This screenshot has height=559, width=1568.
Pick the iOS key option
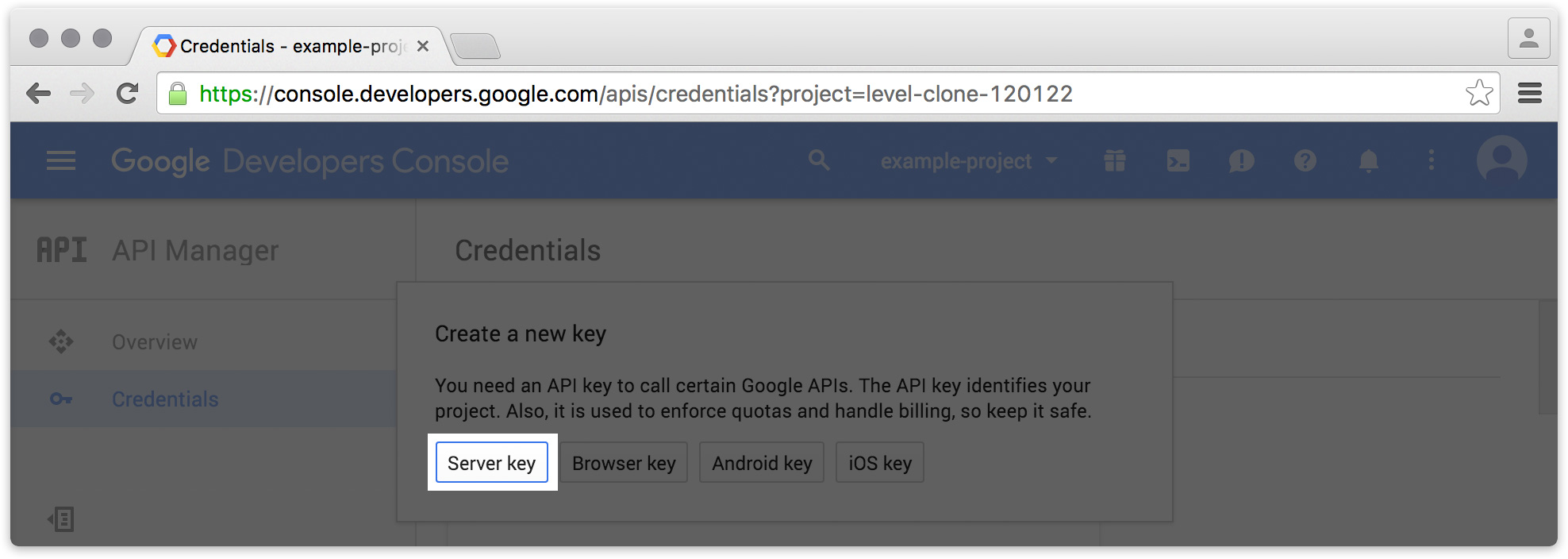(x=880, y=463)
